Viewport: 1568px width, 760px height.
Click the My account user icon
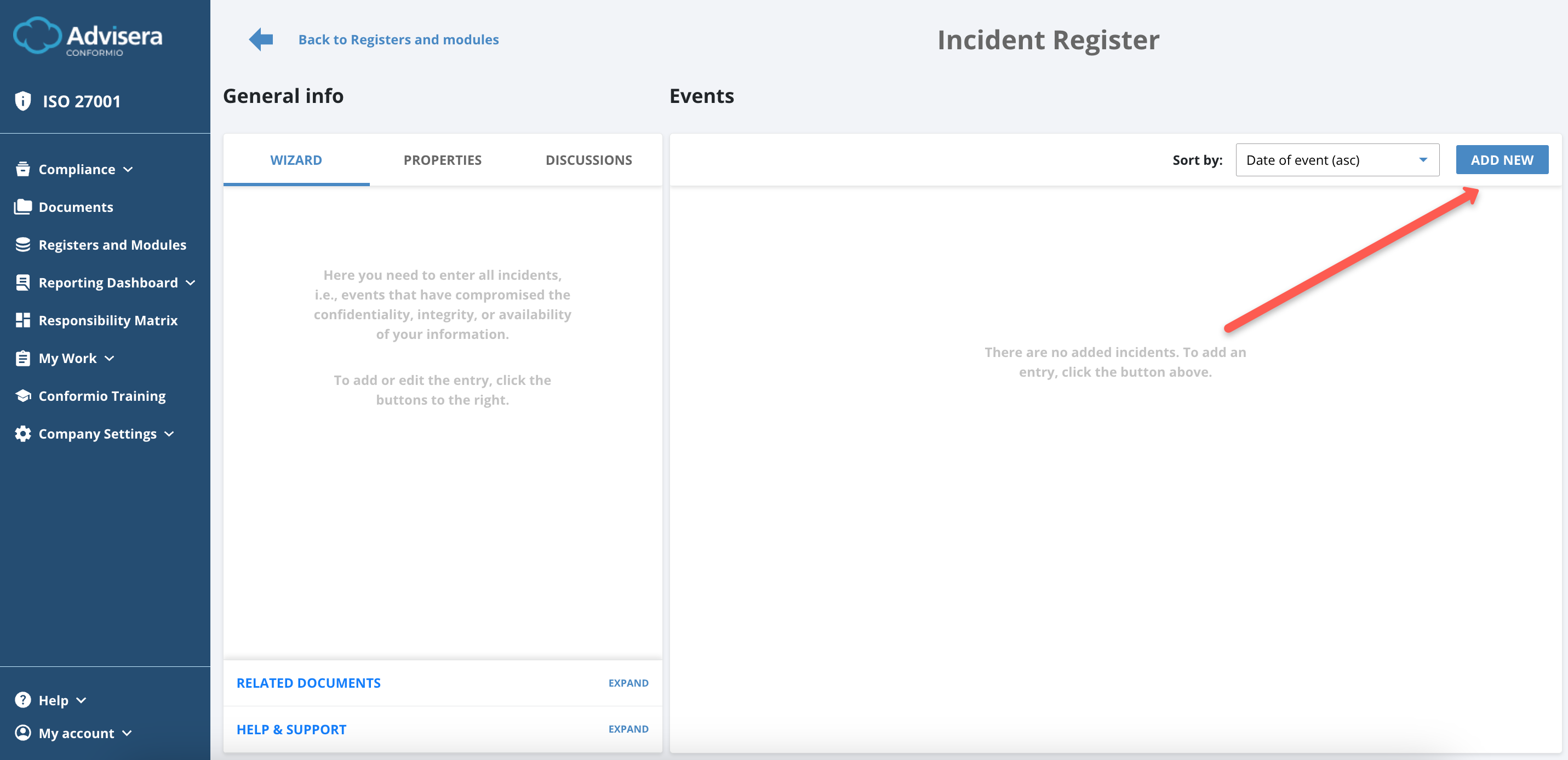(22, 733)
